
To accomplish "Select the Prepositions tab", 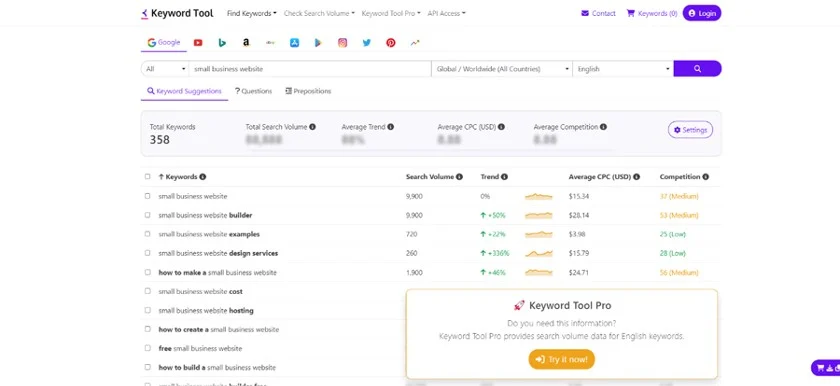I will (308, 92).
